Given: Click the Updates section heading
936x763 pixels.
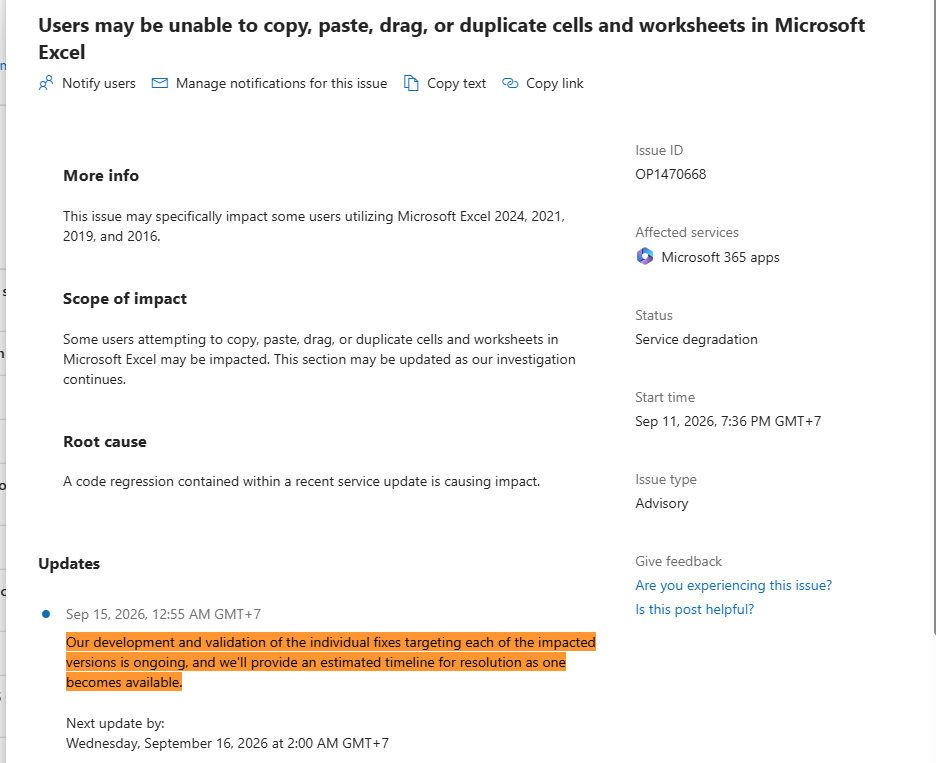Looking at the screenshot, I should (x=69, y=564).
